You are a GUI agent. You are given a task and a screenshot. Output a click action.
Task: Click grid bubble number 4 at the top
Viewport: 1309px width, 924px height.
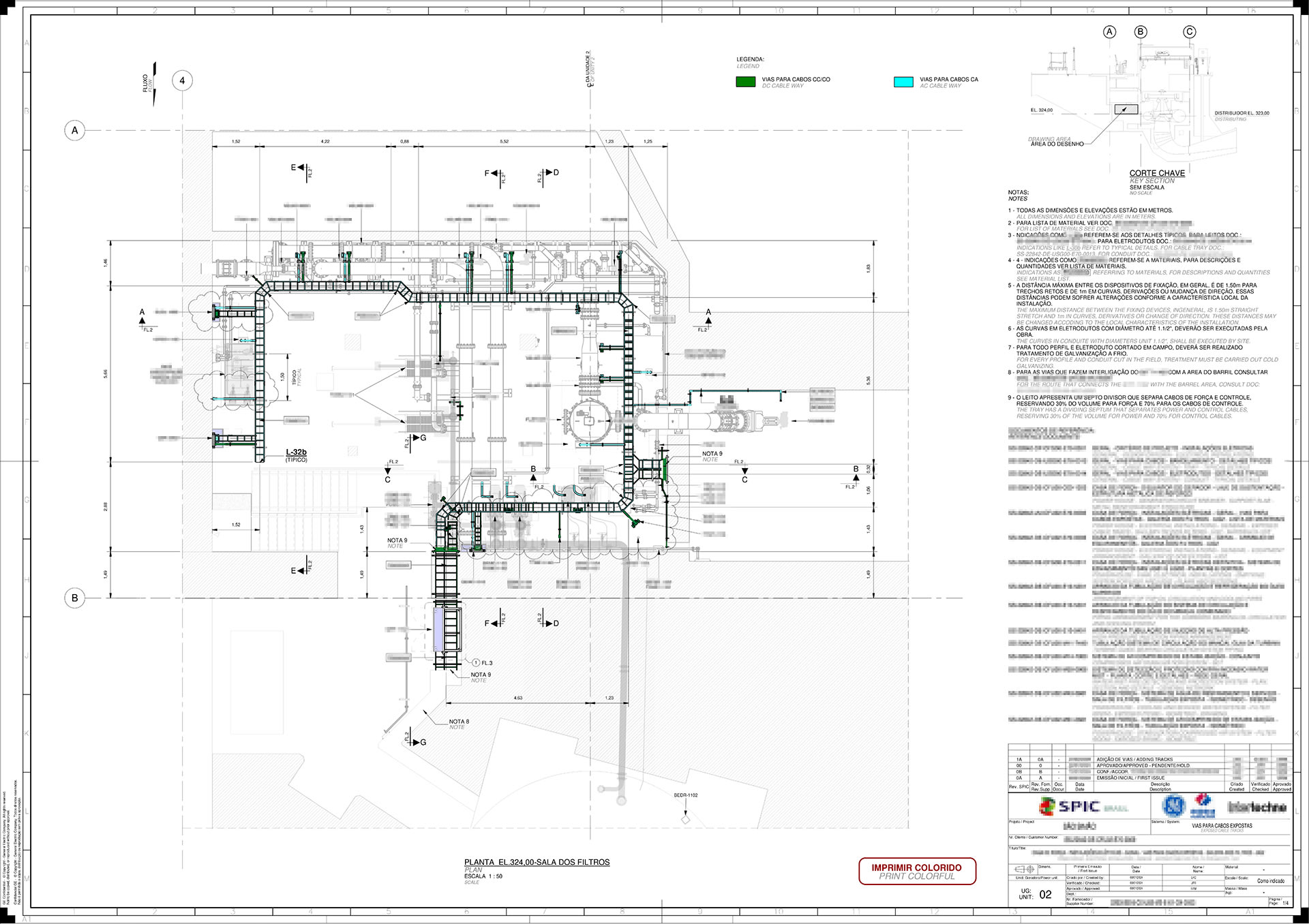(181, 80)
